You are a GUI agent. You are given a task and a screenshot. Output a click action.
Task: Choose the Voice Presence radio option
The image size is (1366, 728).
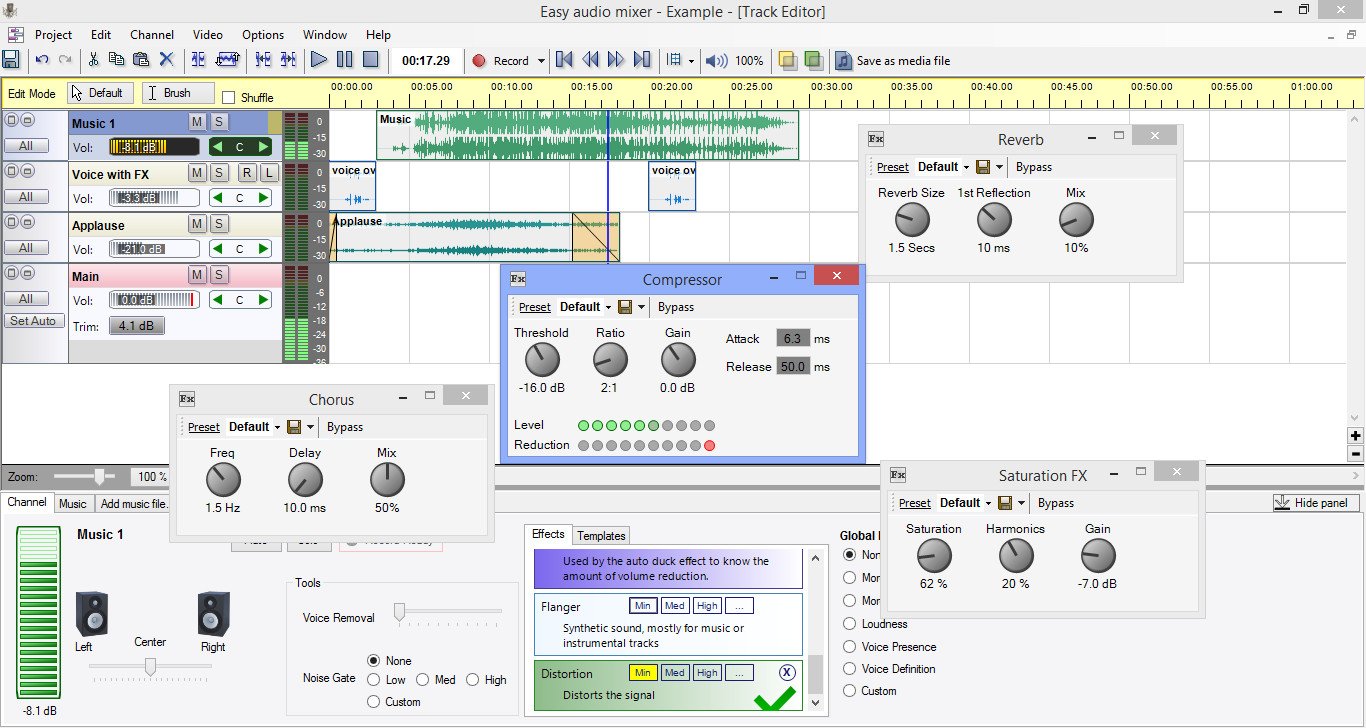coord(850,647)
